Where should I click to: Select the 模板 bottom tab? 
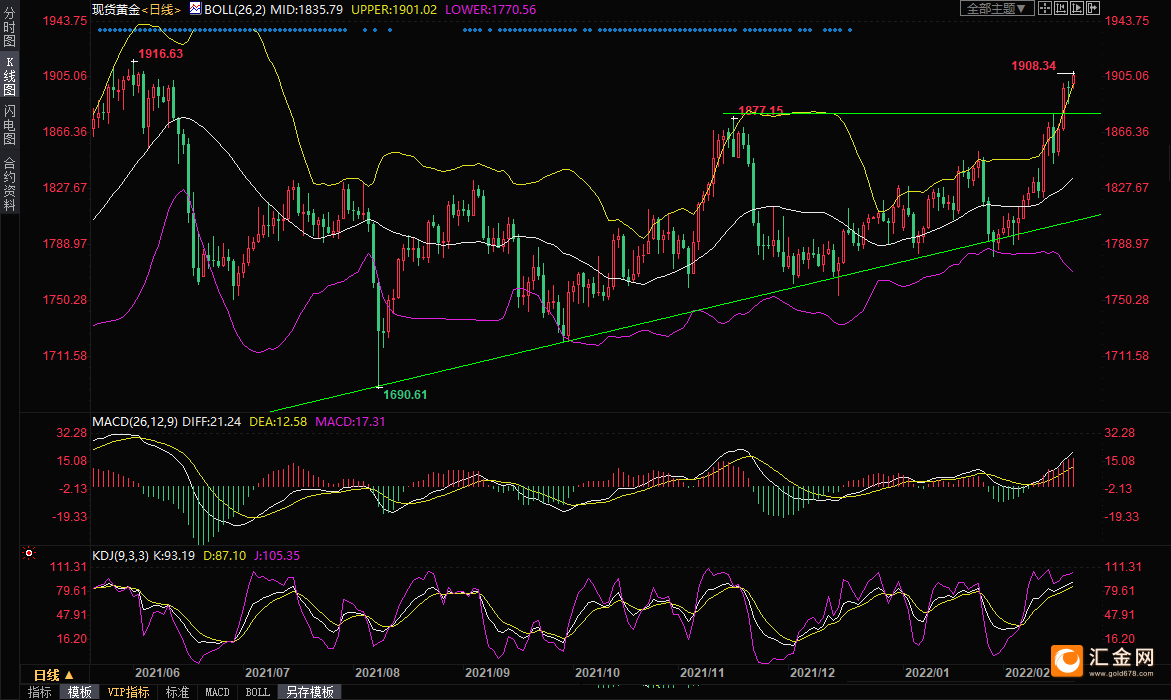coord(79,693)
